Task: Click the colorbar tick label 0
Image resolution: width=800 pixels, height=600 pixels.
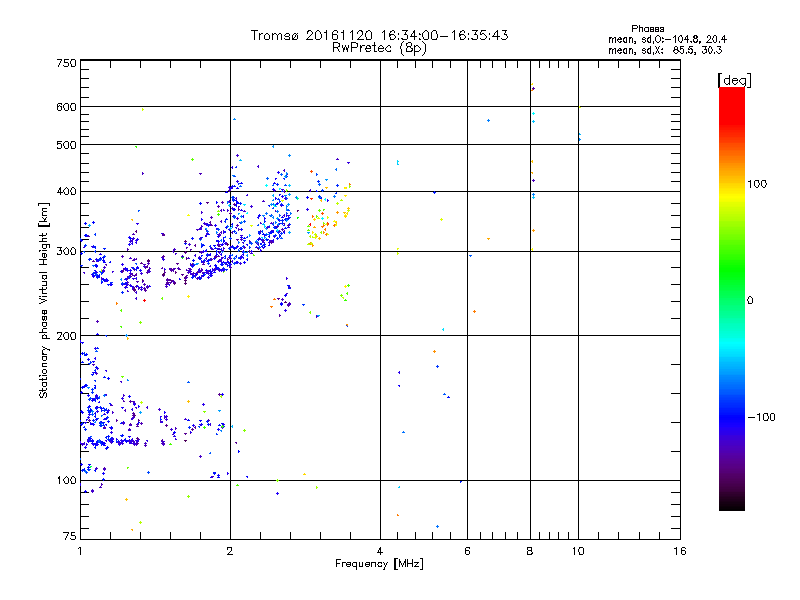Action: (750, 301)
